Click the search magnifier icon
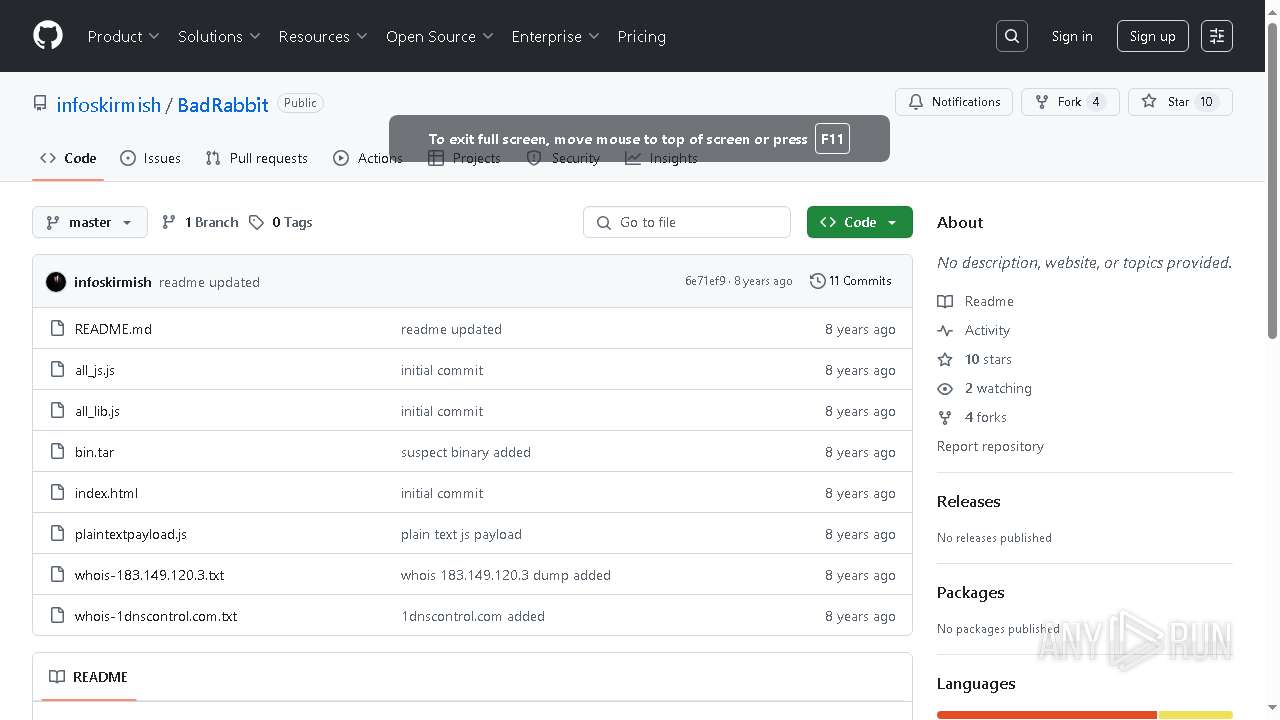This screenshot has width=1280, height=720. pyautogui.click(x=1012, y=36)
